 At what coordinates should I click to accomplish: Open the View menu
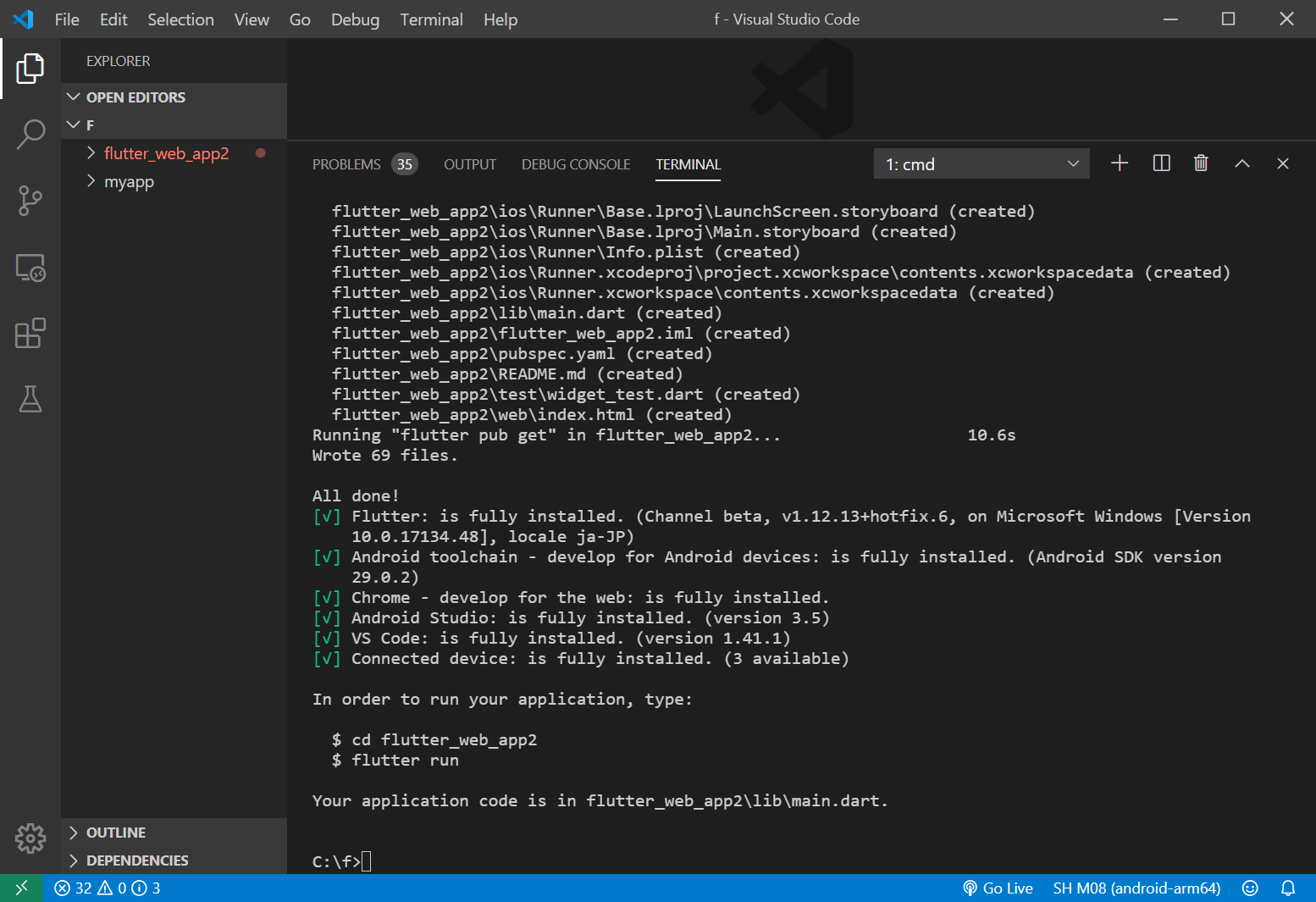pos(252,19)
